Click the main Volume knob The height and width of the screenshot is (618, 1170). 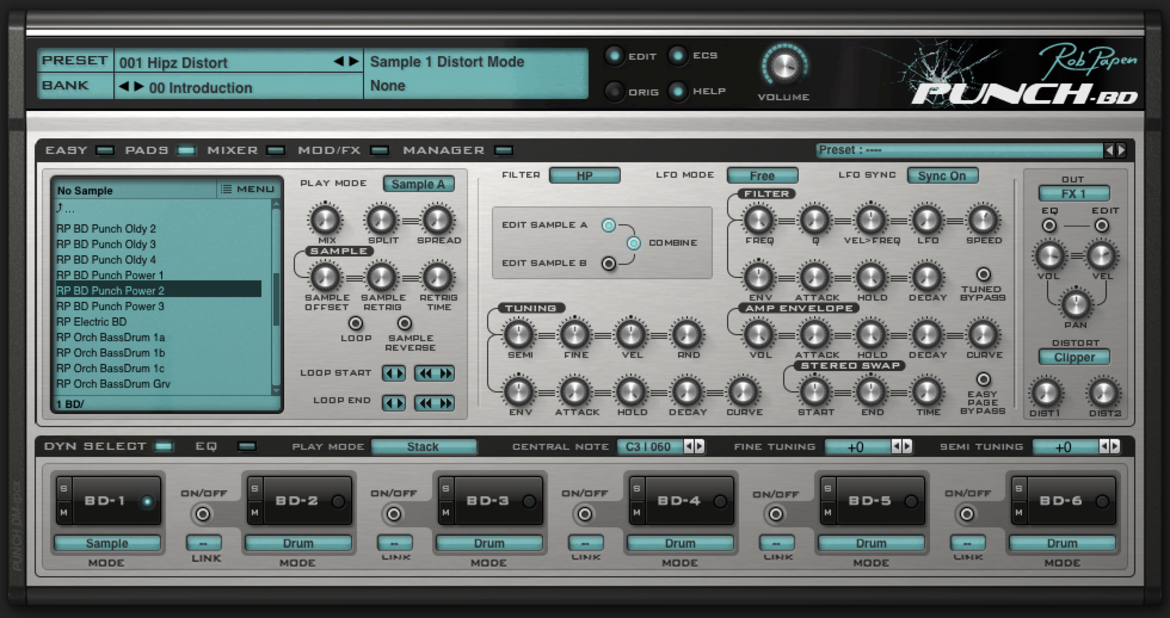coord(783,66)
